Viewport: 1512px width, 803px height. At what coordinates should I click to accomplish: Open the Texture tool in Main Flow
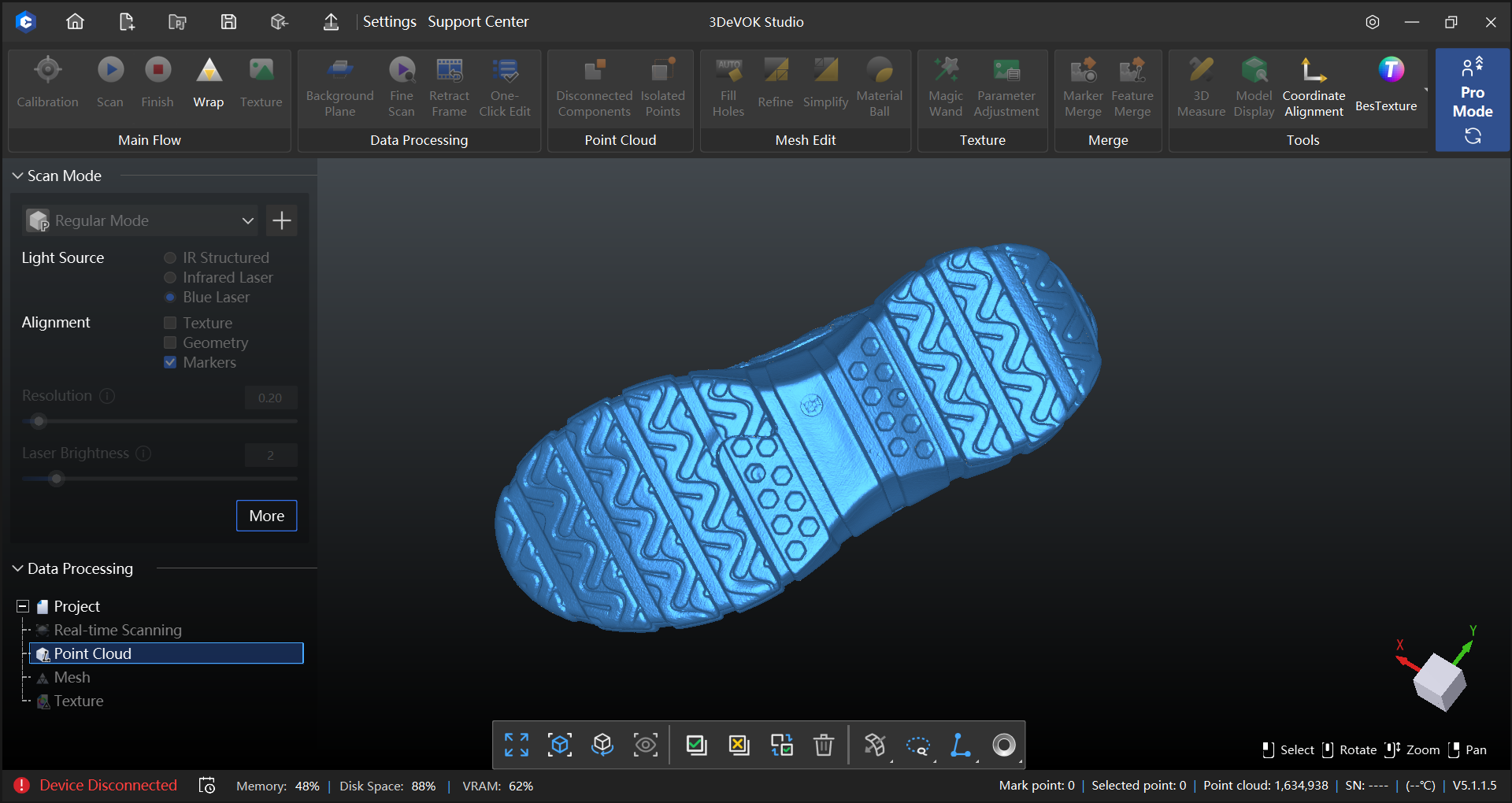pos(261,83)
